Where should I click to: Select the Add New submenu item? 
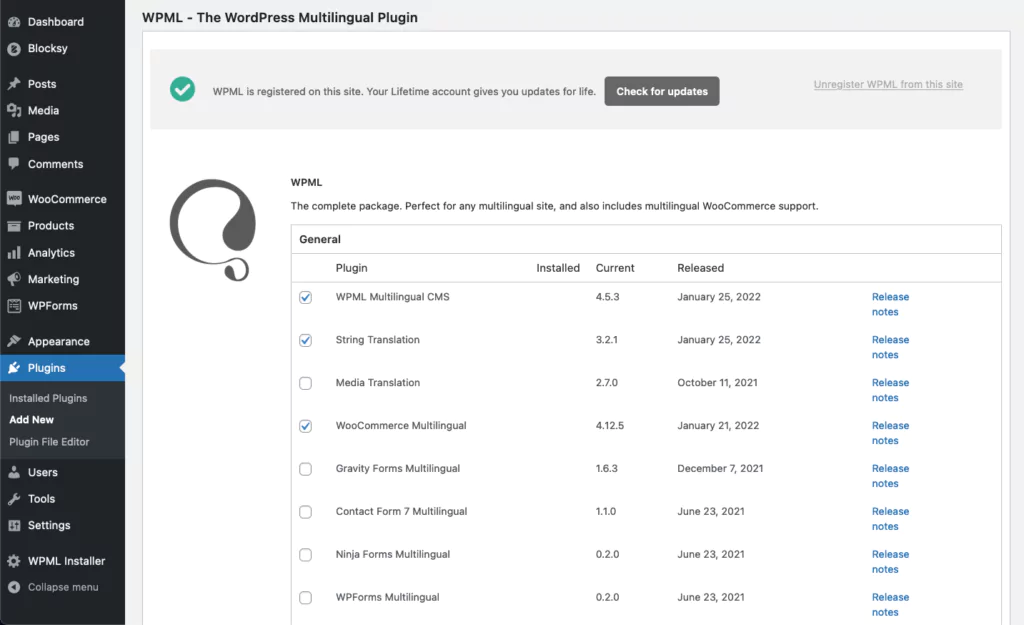pos(31,420)
